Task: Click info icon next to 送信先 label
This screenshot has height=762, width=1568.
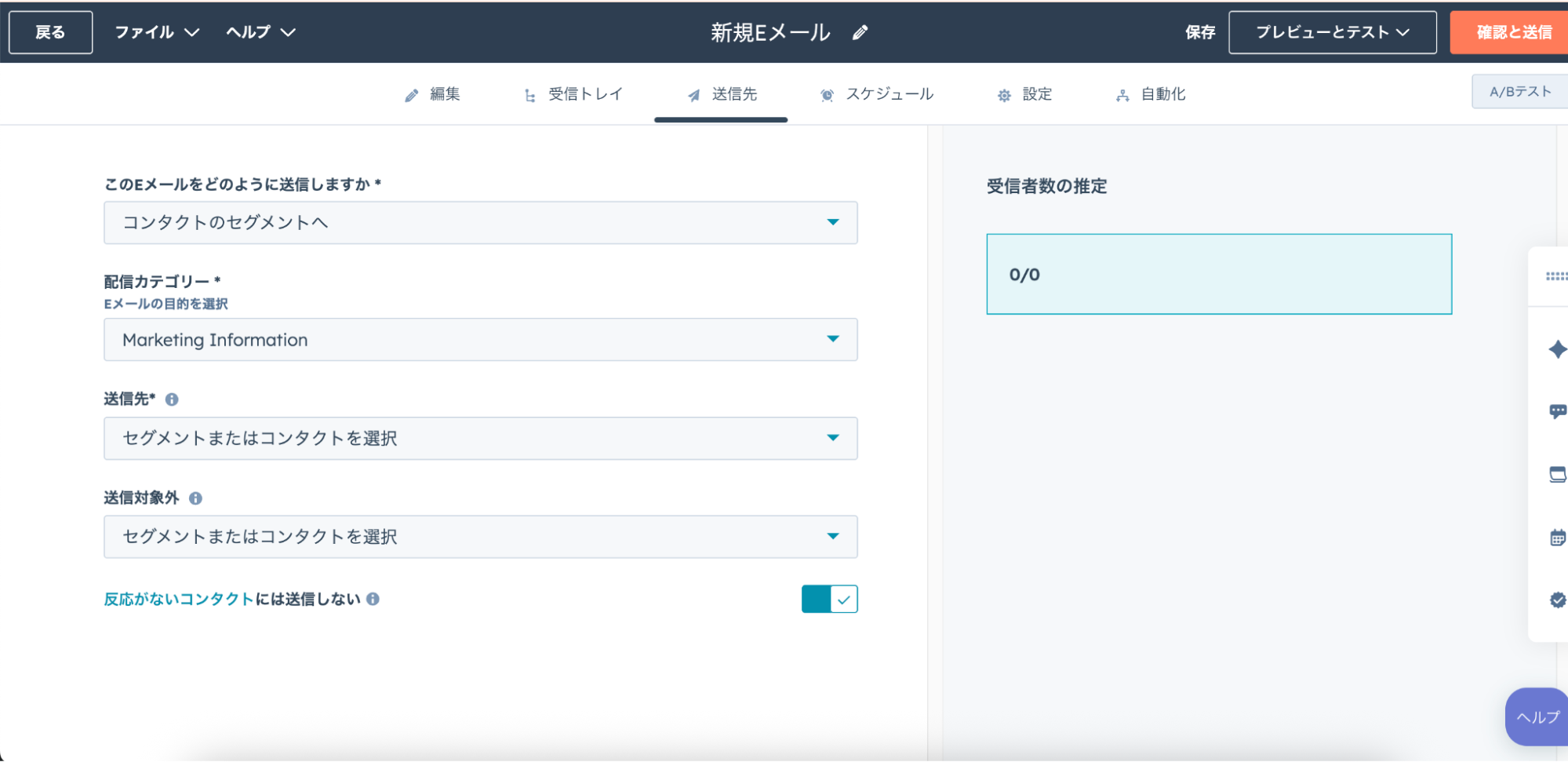Action: (x=172, y=399)
